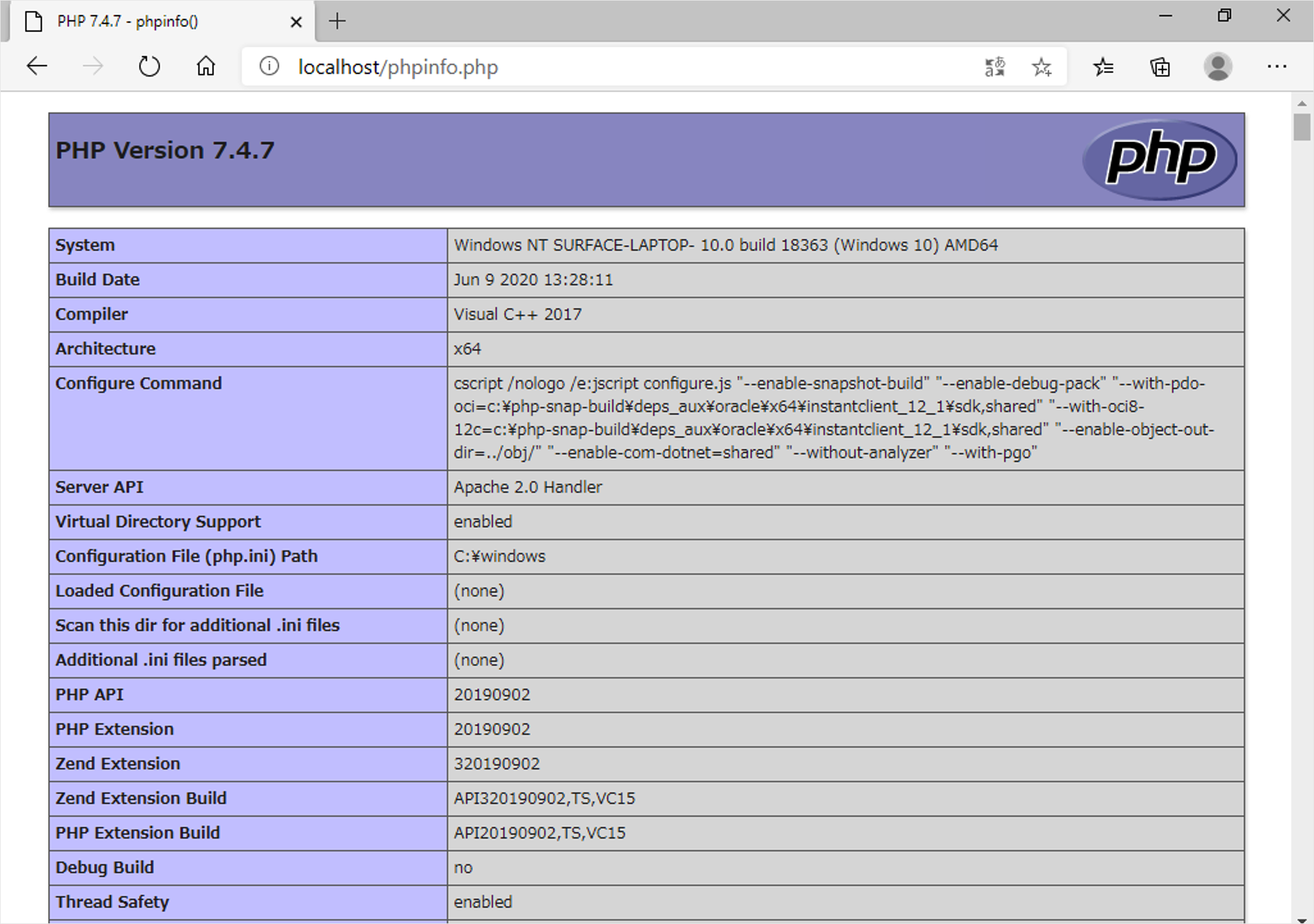Click the scroll up arrow
Image resolution: width=1314 pixels, height=924 pixels.
click(x=1301, y=103)
